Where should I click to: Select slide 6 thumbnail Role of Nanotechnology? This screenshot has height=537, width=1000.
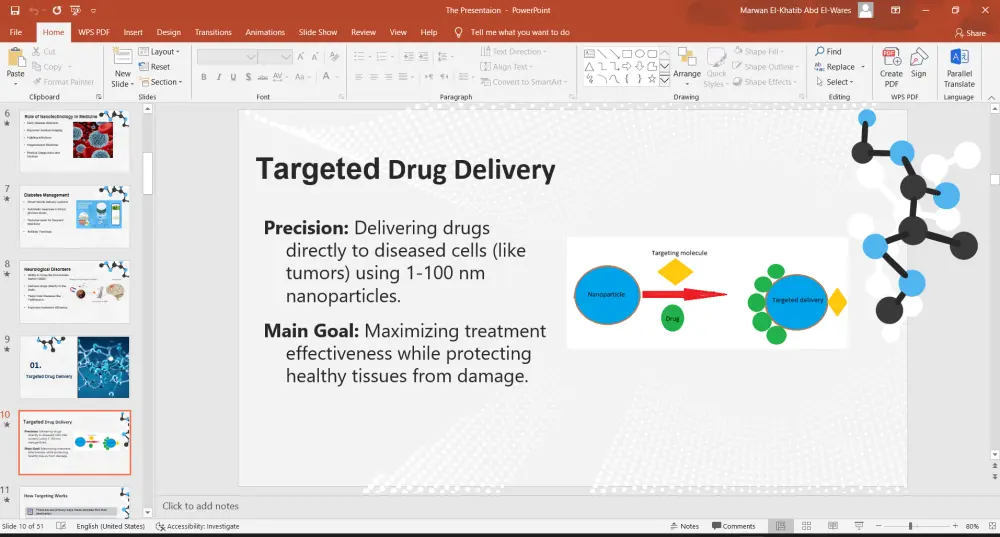pyautogui.click(x=75, y=140)
